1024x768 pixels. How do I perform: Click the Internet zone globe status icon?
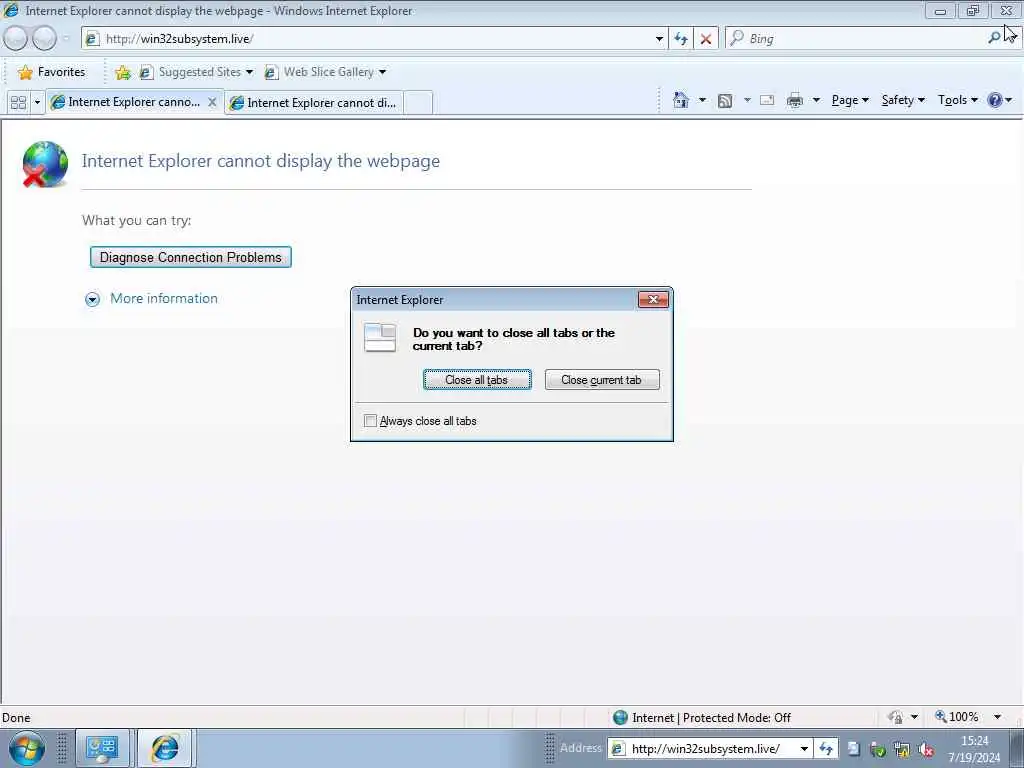620,718
